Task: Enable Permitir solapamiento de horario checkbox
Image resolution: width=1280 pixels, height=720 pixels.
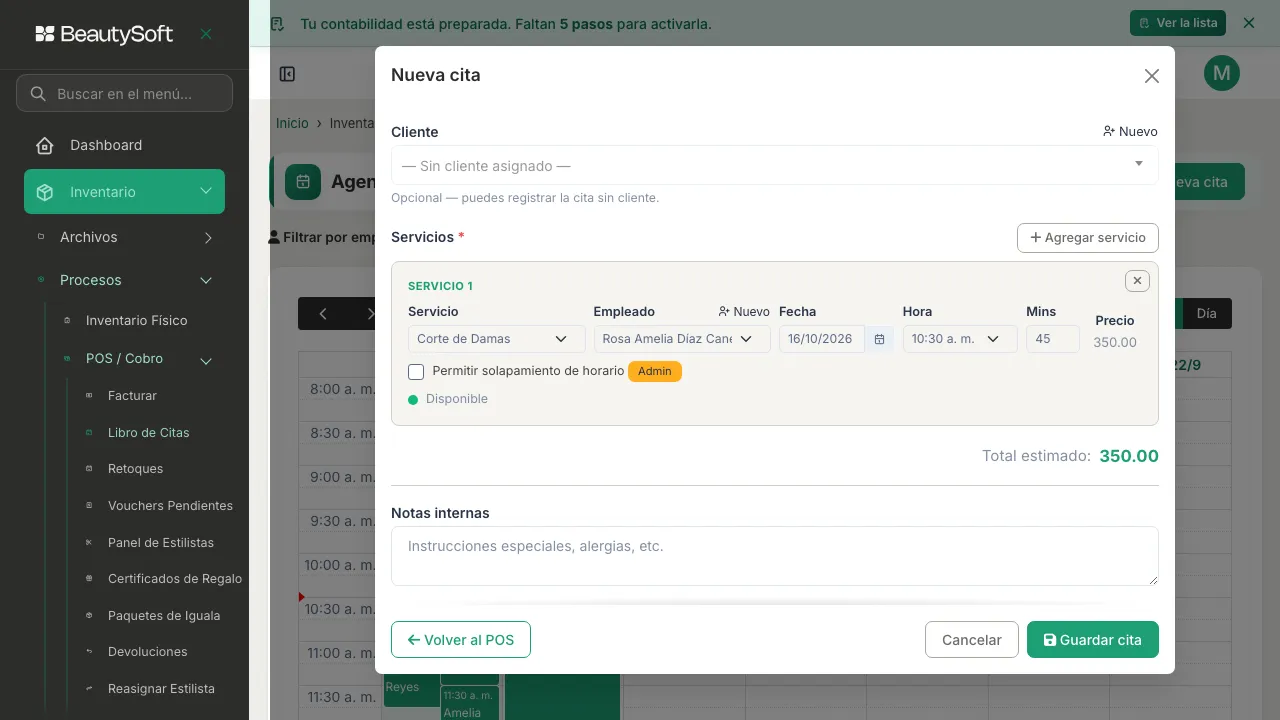Action: (x=417, y=372)
